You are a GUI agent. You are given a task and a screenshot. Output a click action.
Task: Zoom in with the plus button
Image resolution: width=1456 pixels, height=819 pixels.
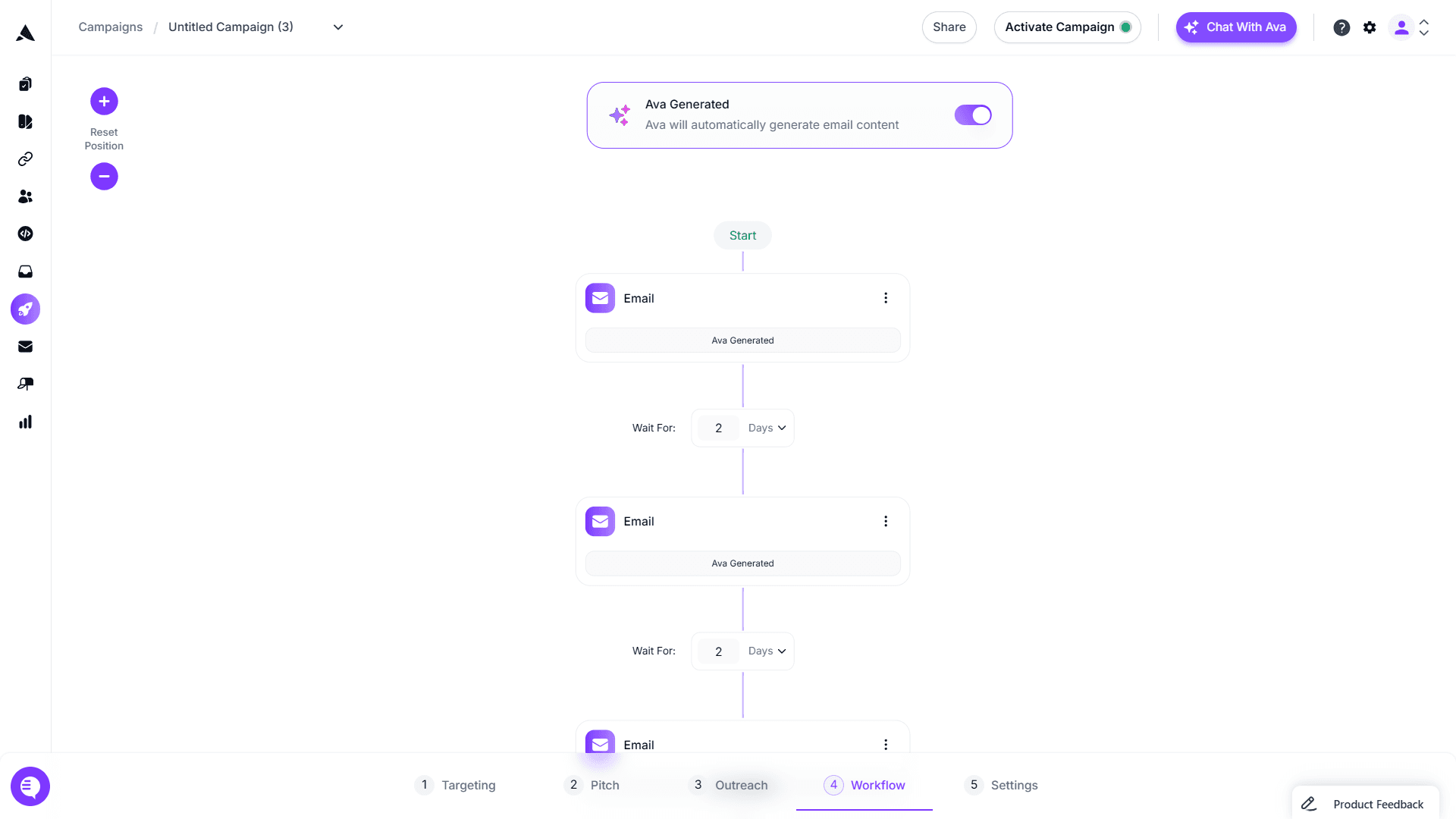click(104, 101)
